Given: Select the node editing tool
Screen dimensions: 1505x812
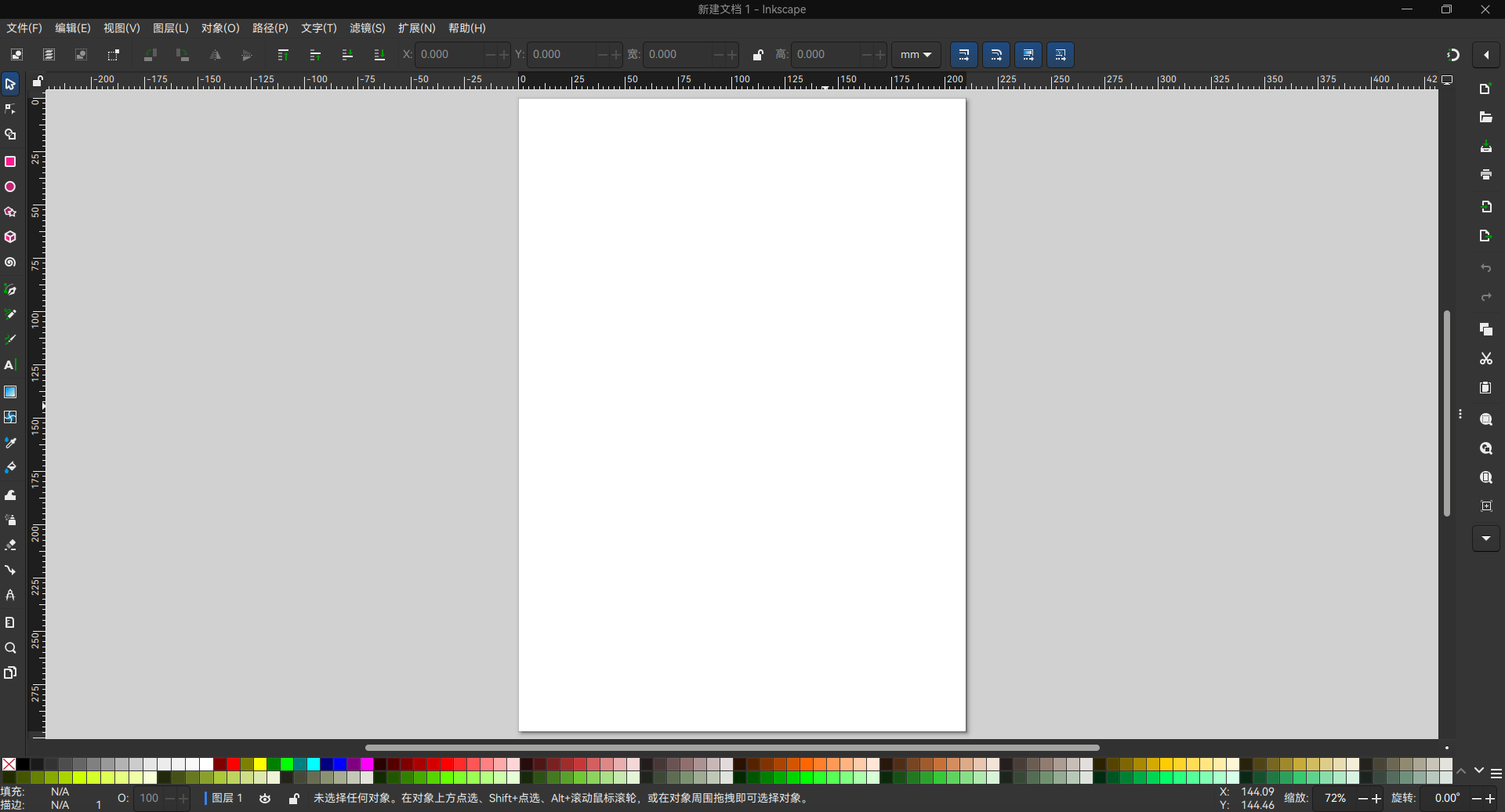Looking at the screenshot, I should click(10, 109).
